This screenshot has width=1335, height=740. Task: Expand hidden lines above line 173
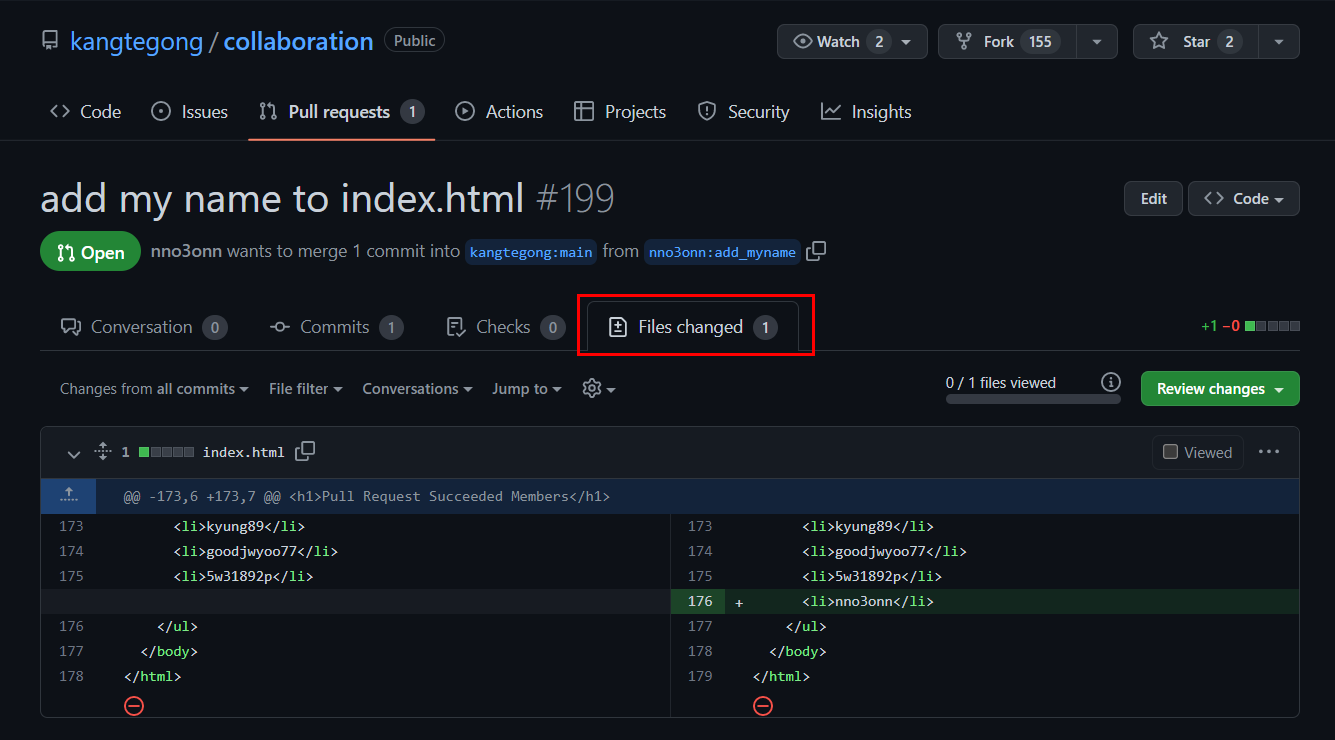coord(68,496)
